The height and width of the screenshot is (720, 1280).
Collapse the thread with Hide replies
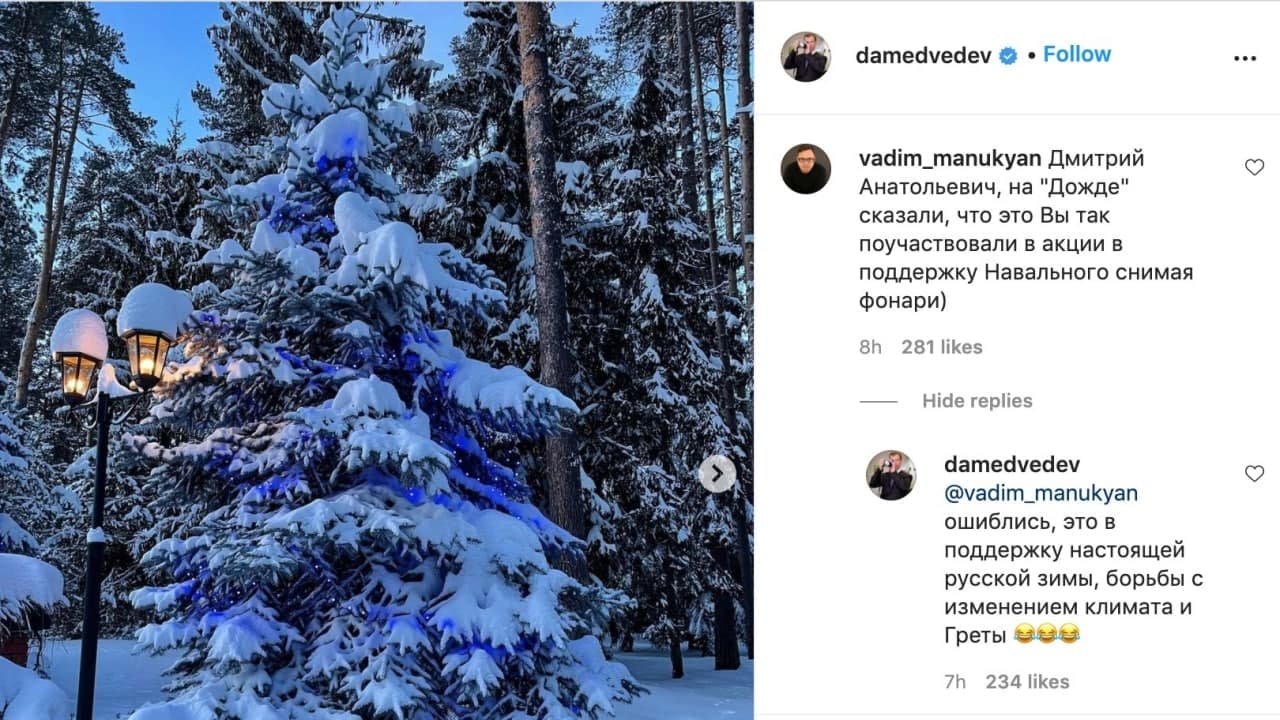point(977,401)
